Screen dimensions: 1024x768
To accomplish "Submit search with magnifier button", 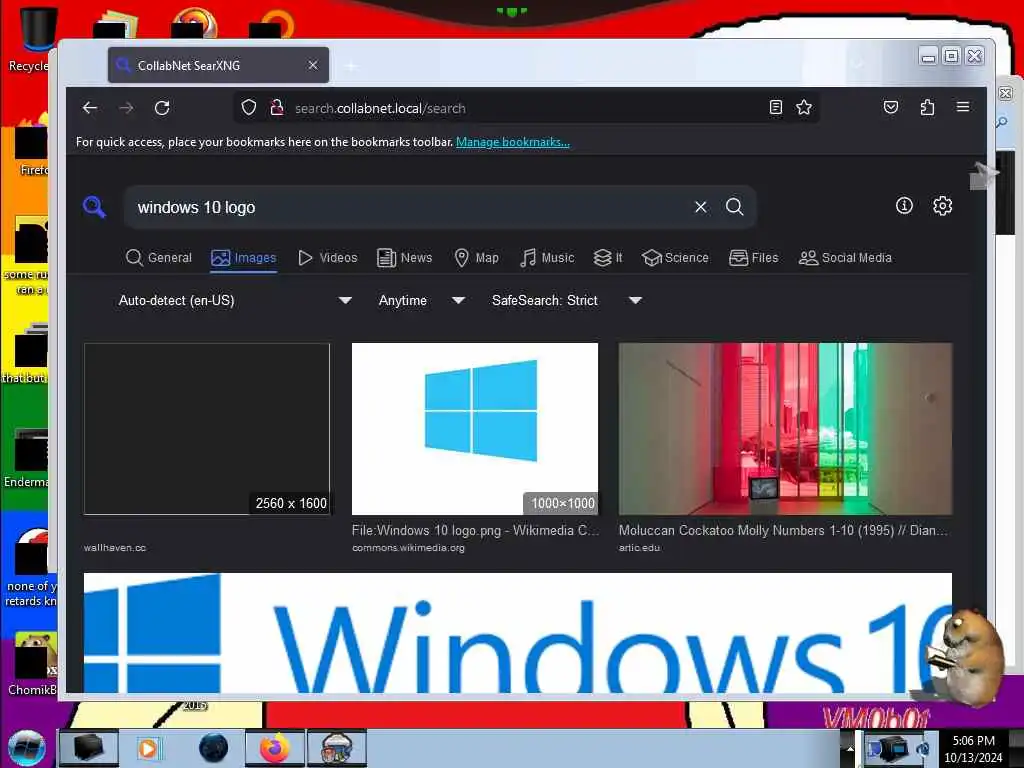I will [x=735, y=207].
